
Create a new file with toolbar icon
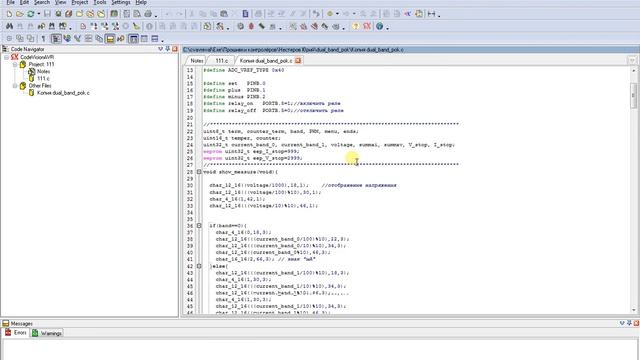pos(9,14)
